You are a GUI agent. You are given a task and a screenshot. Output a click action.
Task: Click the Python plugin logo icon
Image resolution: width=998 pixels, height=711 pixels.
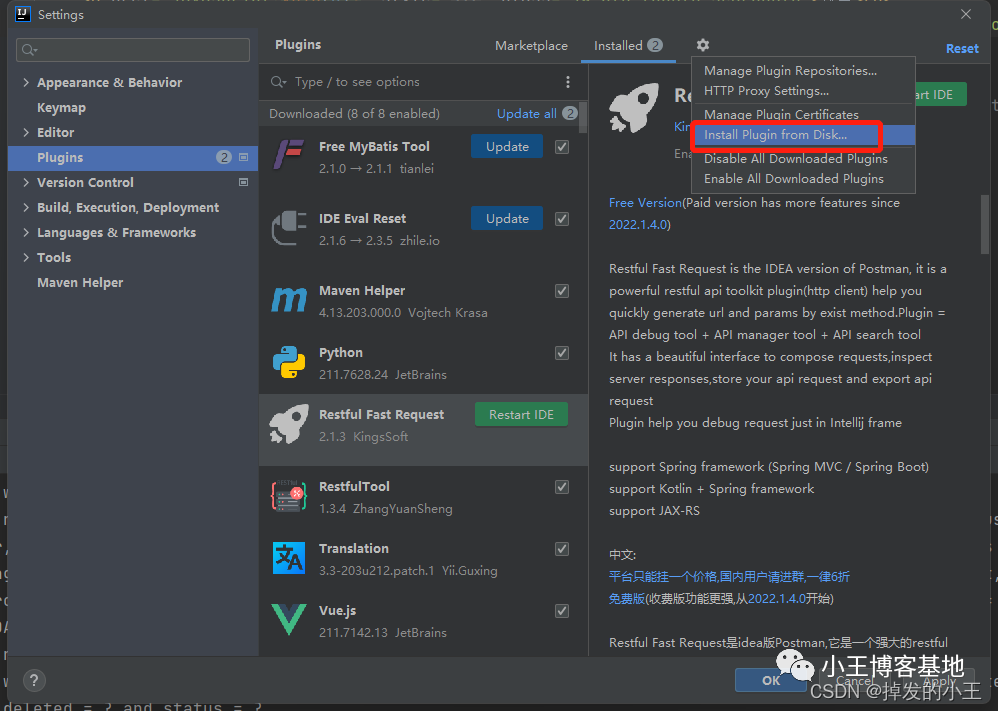(289, 362)
